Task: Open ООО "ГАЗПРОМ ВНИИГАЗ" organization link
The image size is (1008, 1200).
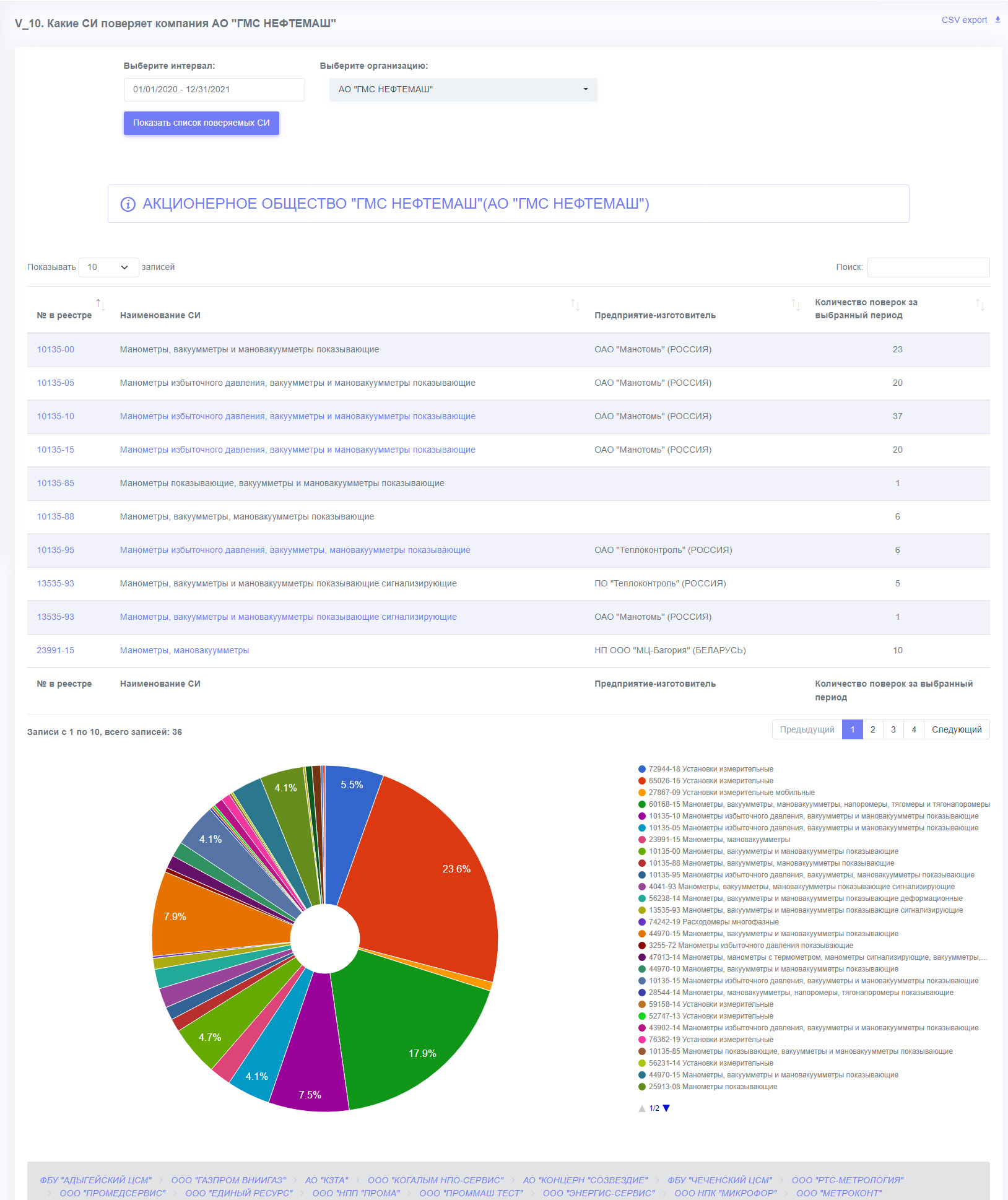Action: [x=228, y=1180]
